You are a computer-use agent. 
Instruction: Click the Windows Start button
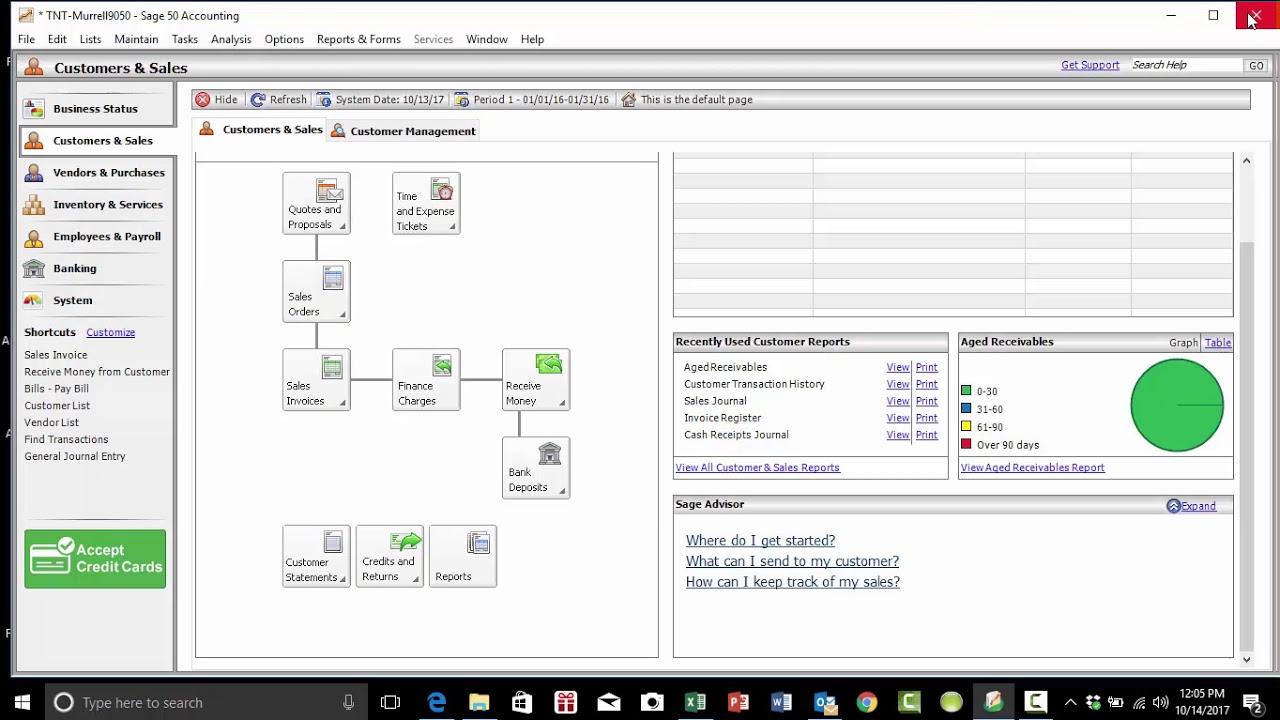22,703
